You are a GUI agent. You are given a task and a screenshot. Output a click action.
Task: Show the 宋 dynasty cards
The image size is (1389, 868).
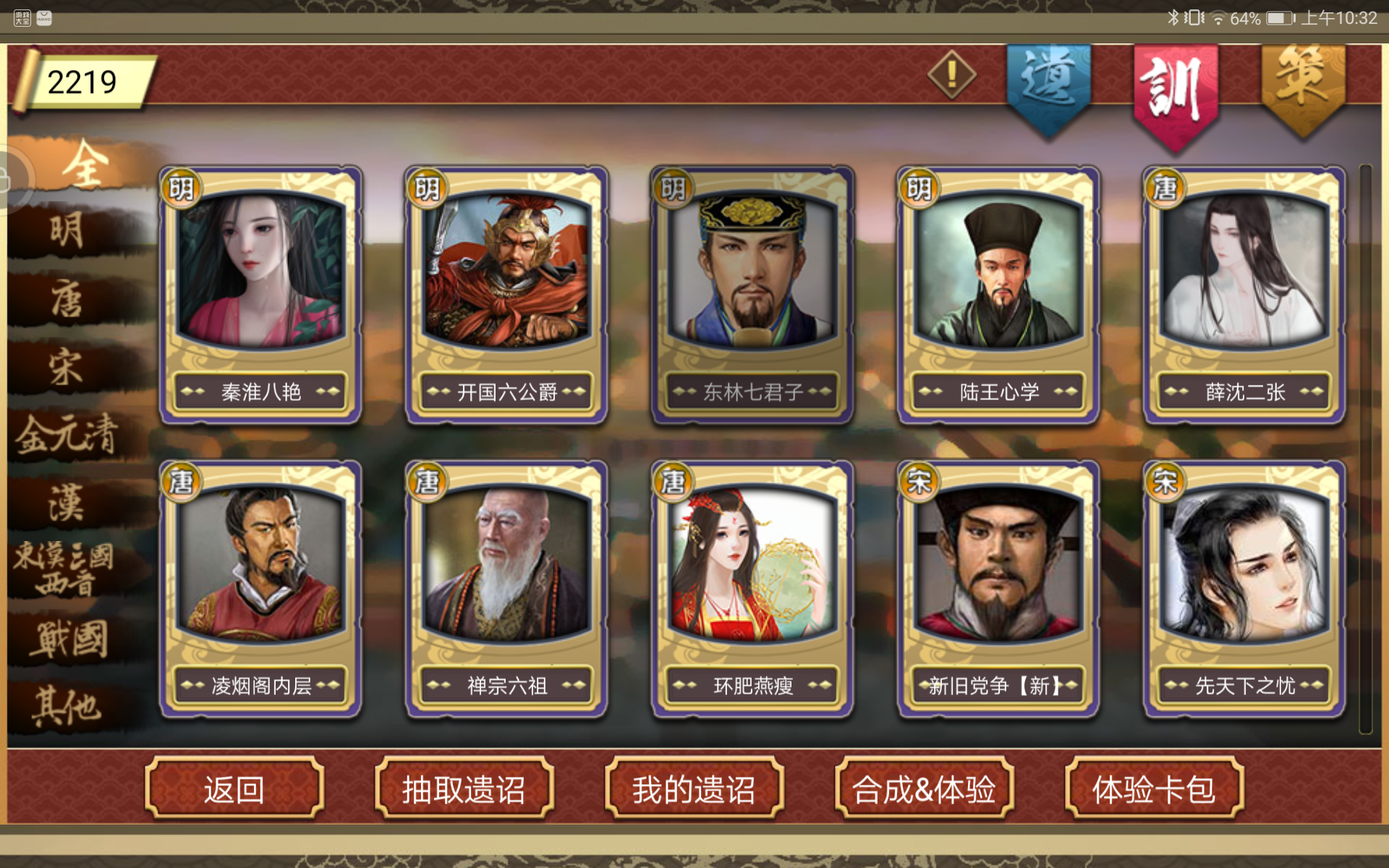tap(67, 367)
